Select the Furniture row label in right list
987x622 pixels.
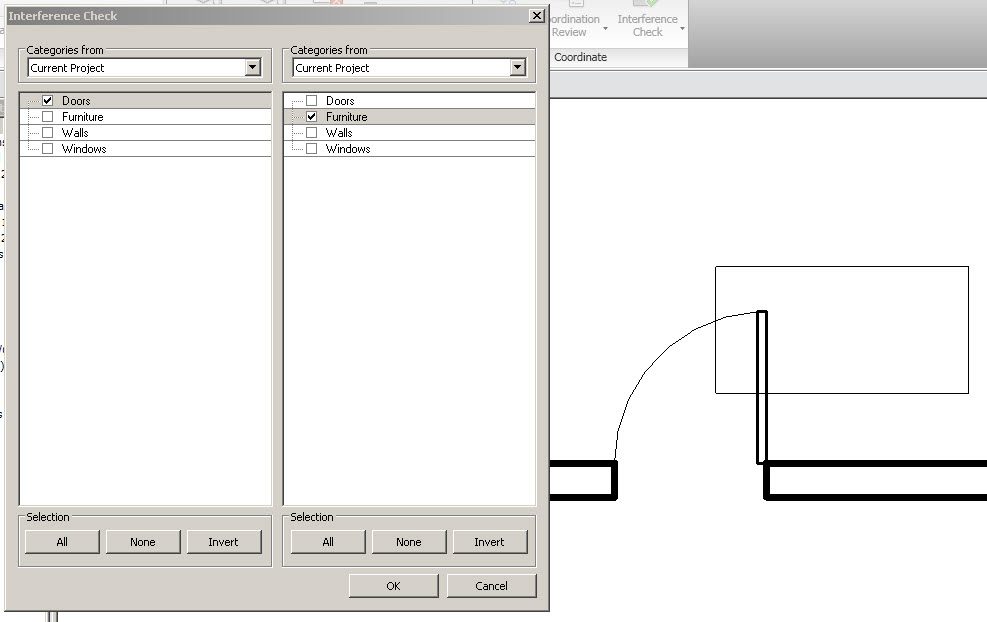pyautogui.click(x=347, y=117)
